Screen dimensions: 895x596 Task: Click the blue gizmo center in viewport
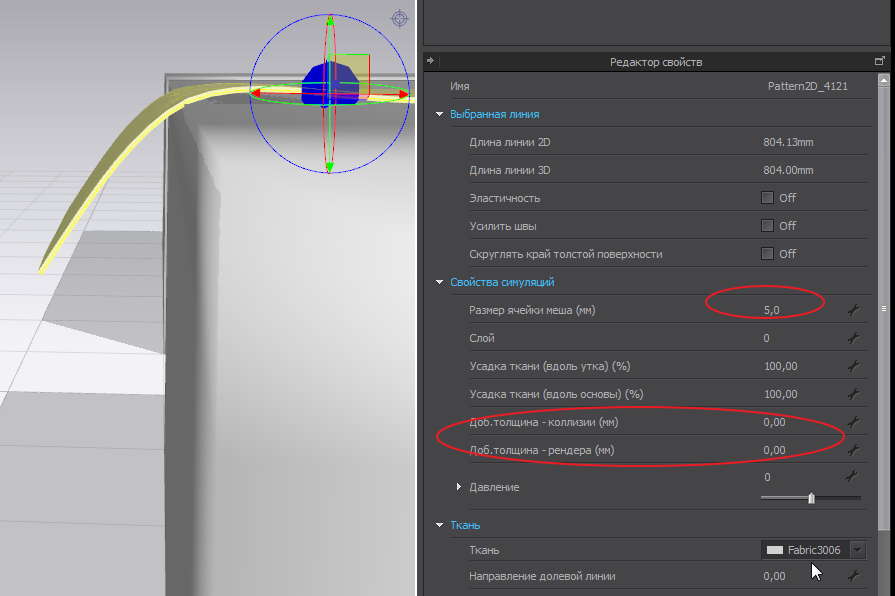pos(329,84)
